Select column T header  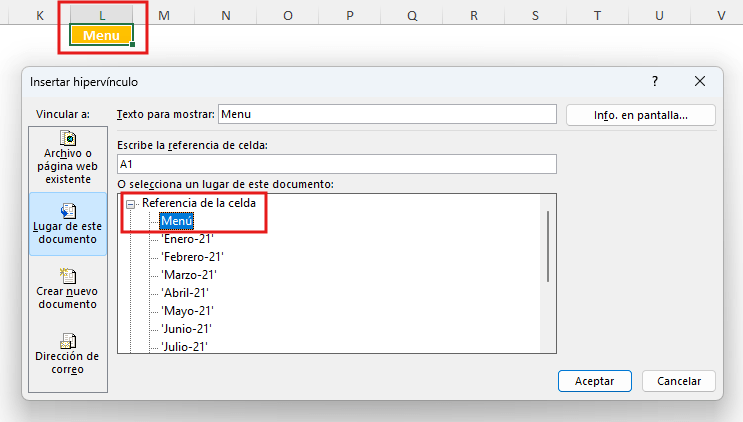click(598, 16)
